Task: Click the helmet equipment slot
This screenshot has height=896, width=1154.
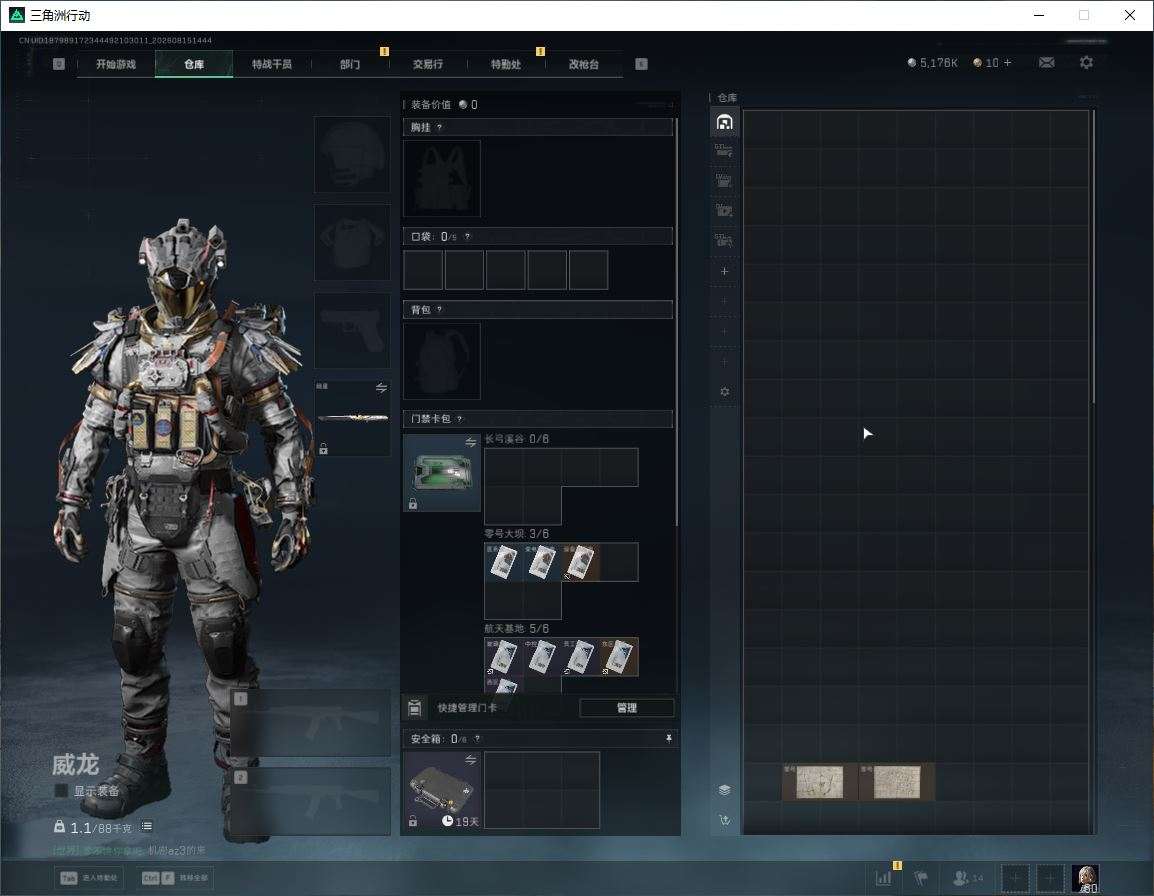Action: [x=353, y=155]
